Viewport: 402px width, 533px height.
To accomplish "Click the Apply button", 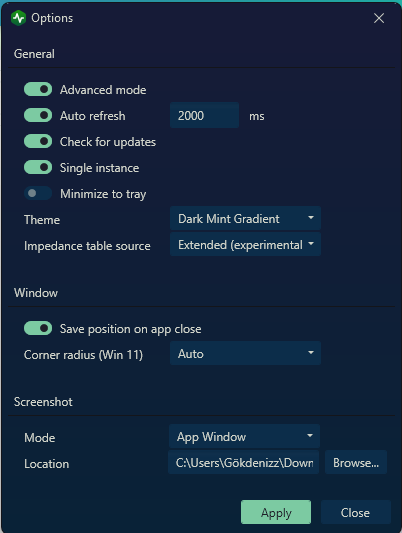I will point(276,512).
